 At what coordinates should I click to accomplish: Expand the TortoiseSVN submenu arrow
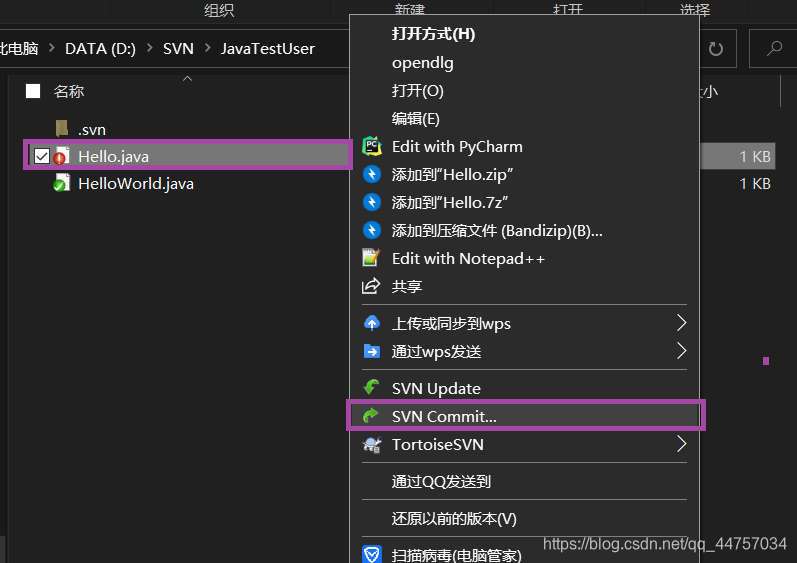pyautogui.click(x=682, y=444)
